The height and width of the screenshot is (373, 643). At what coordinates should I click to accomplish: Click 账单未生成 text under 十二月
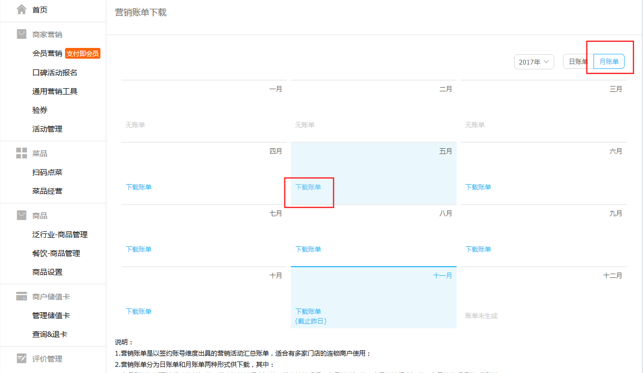pos(481,316)
